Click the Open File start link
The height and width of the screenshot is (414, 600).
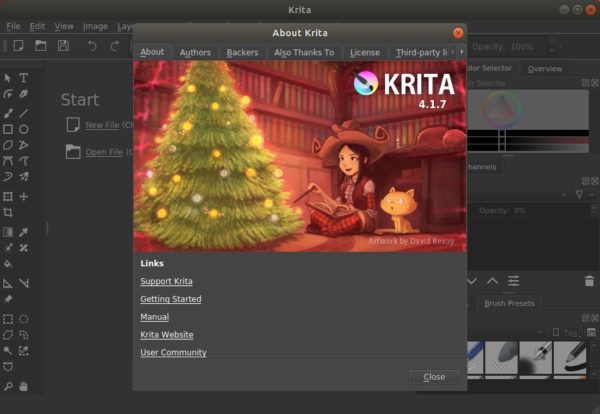click(x=104, y=152)
